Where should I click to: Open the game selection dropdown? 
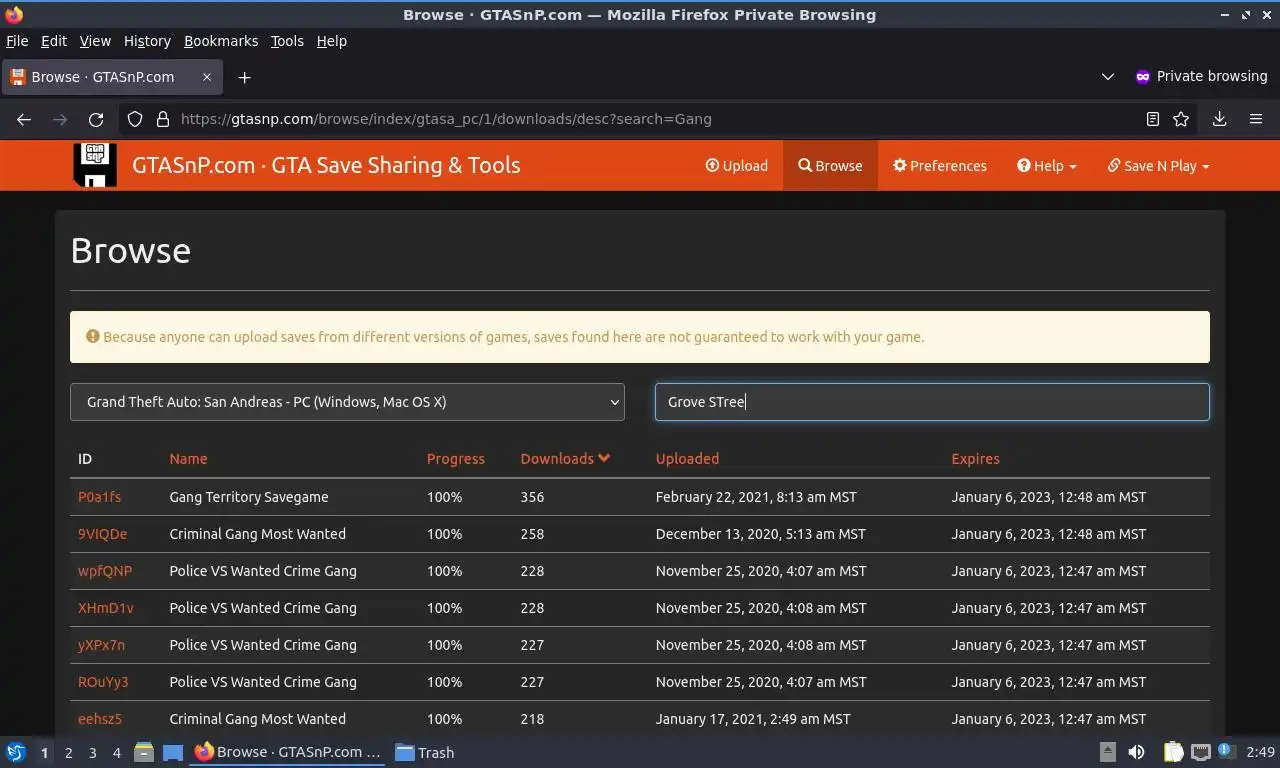347,402
